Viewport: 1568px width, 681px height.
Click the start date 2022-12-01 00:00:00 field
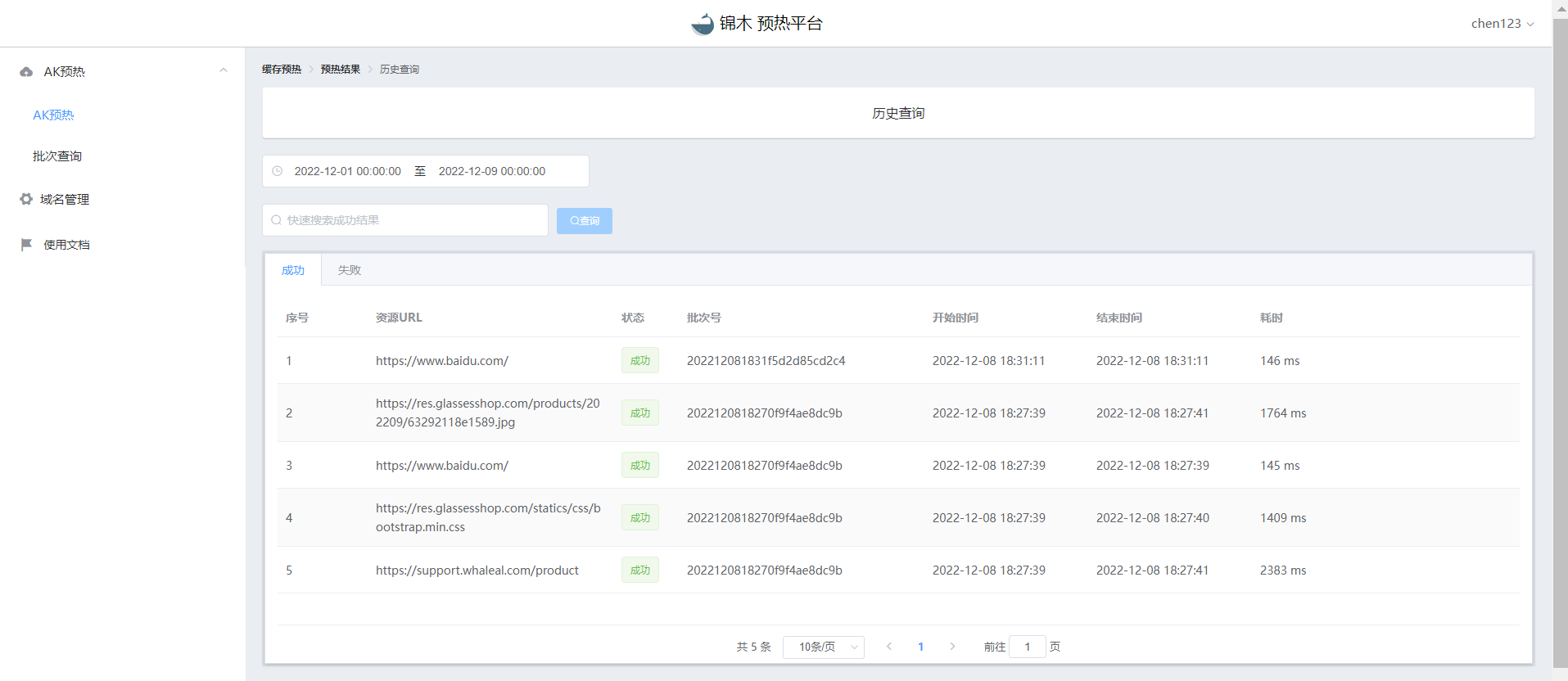point(348,171)
